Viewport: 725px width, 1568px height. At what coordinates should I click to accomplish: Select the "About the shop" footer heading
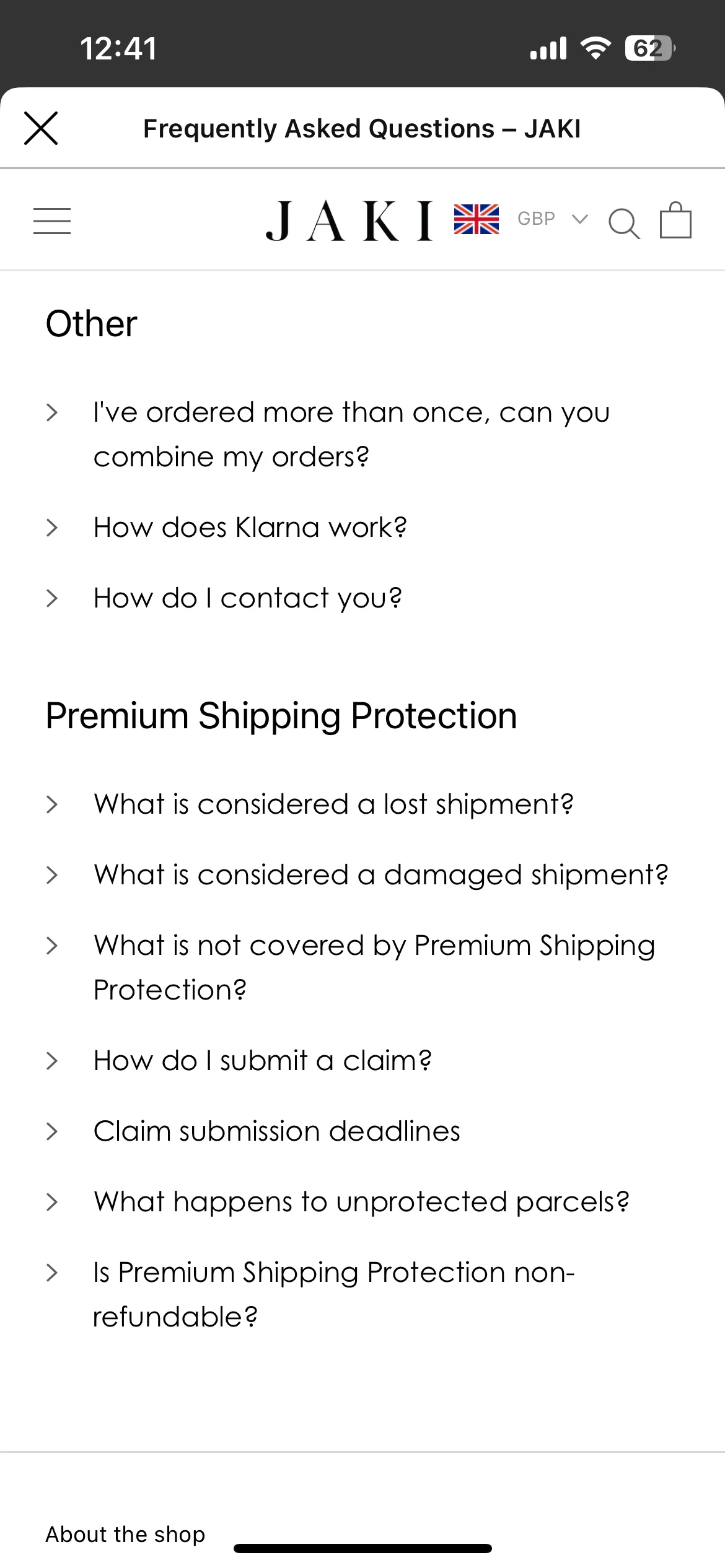125,1534
